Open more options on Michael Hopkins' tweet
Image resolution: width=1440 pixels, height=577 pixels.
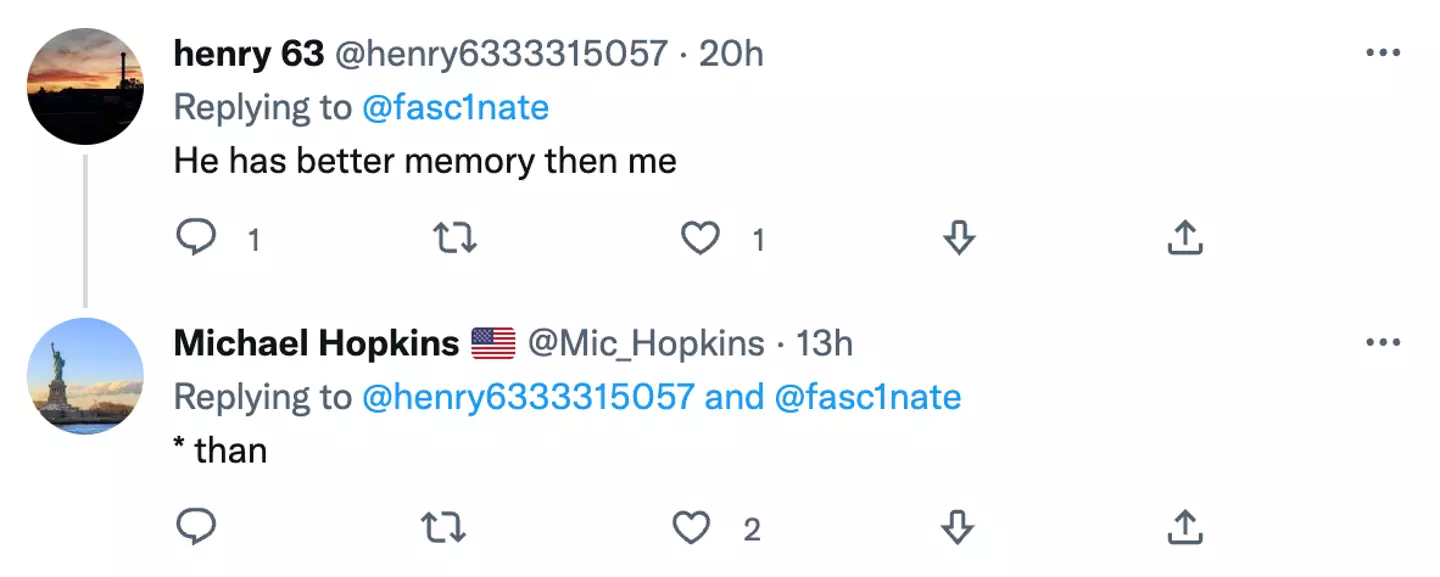[x=1385, y=341]
